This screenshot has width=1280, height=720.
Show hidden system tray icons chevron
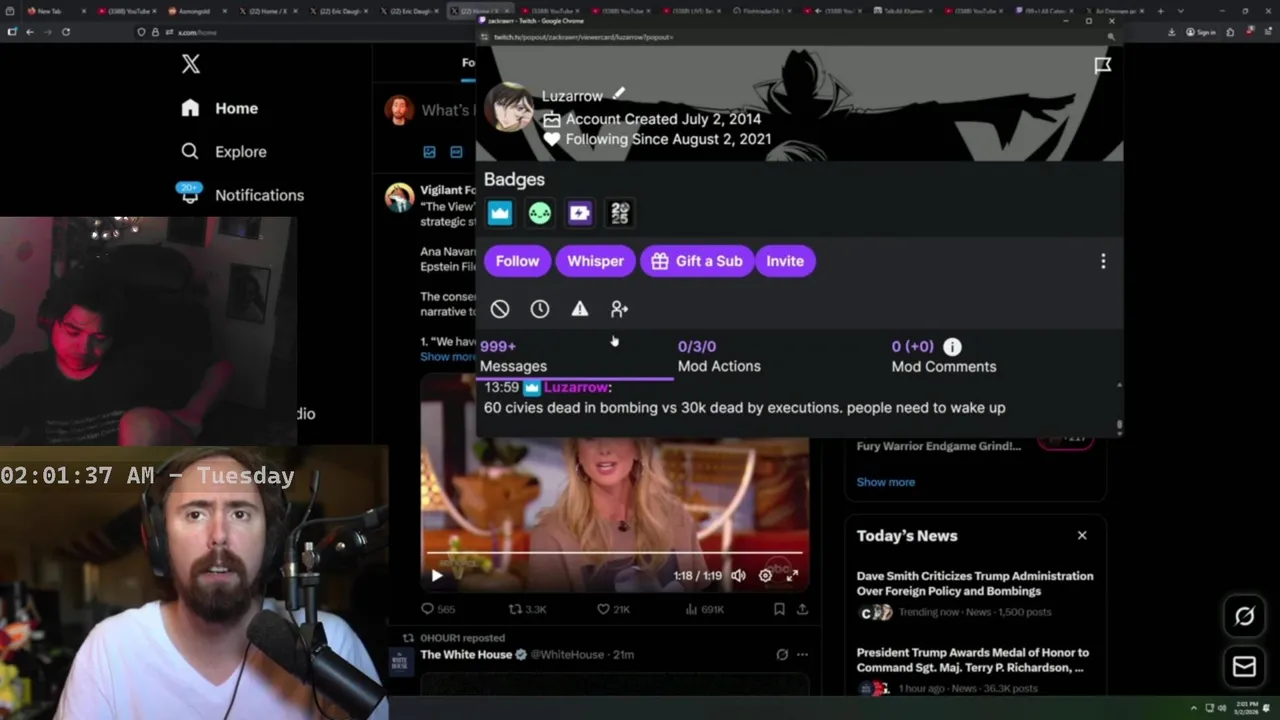tap(1193, 707)
